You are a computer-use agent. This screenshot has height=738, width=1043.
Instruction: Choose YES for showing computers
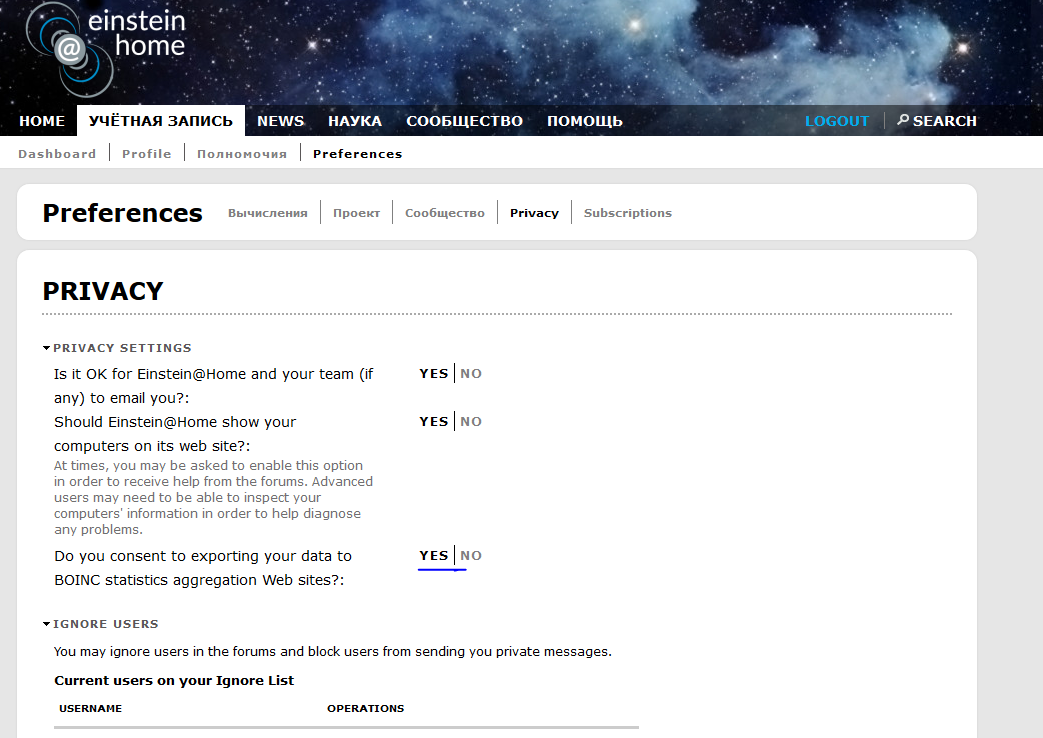434,421
